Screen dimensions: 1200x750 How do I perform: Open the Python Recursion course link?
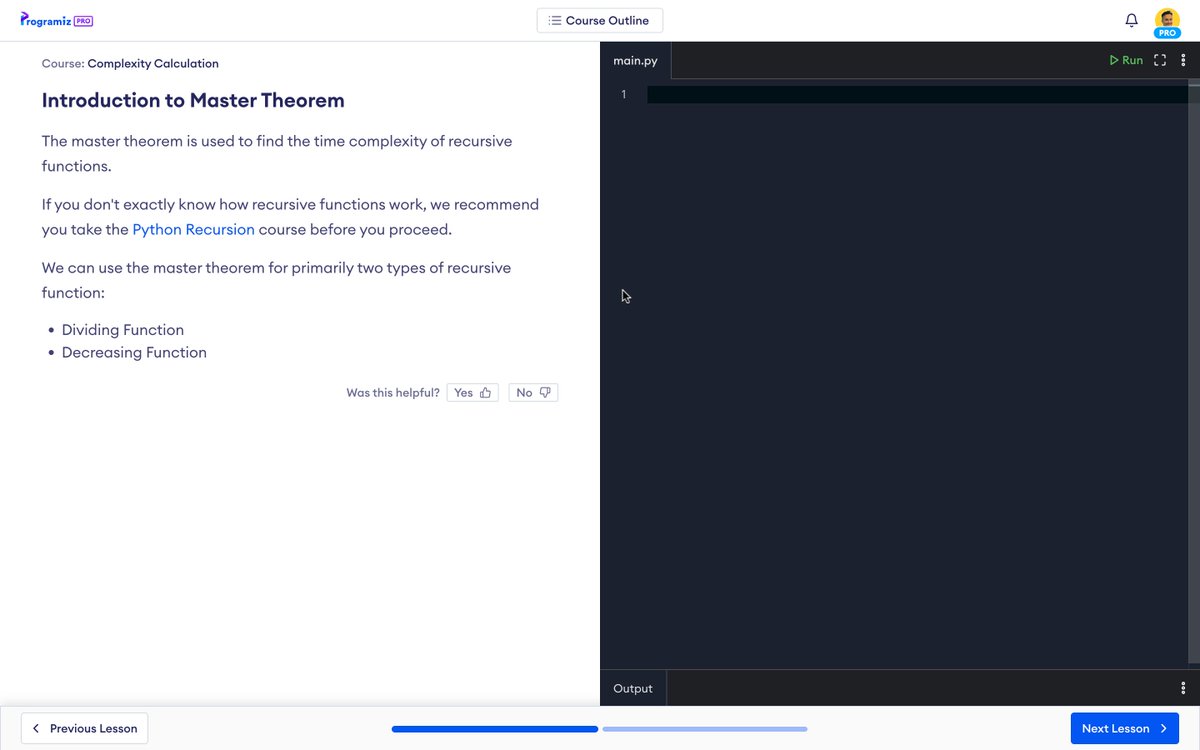coord(193,229)
